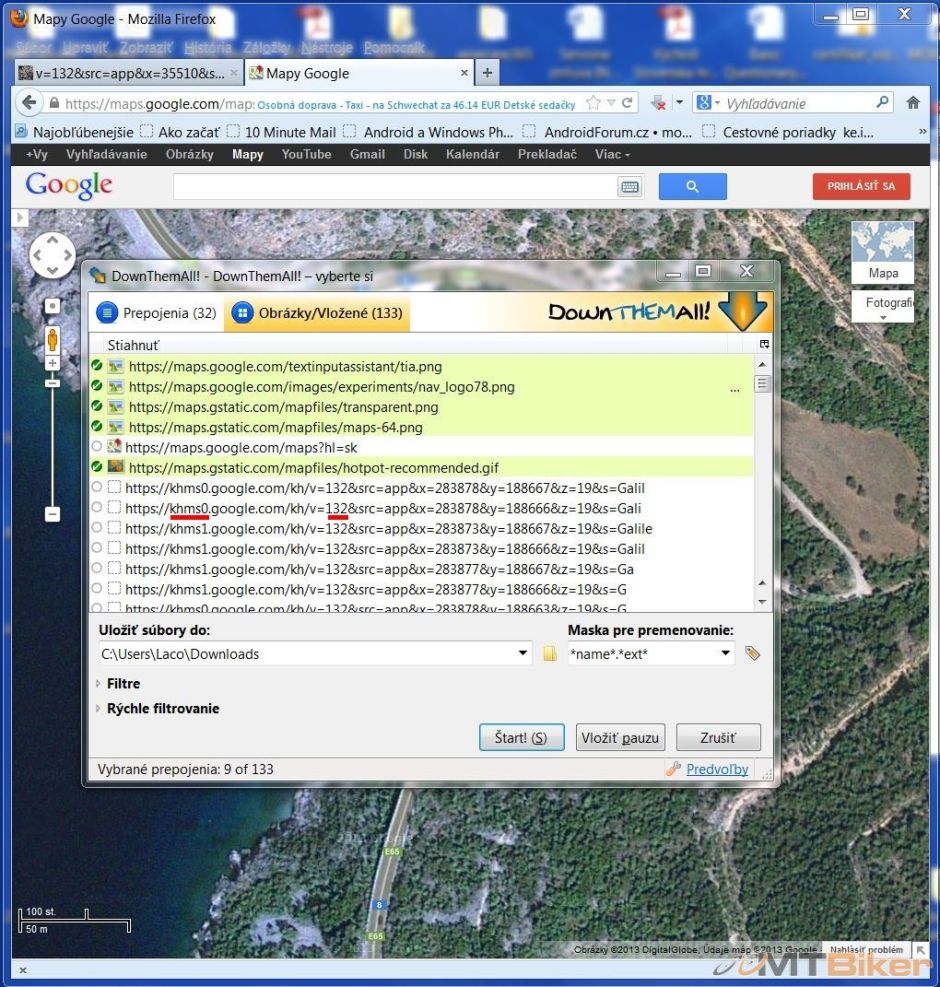The image size is (940, 987).
Task: Select the maps?hl=sk link radio button
Action: tap(96, 447)
